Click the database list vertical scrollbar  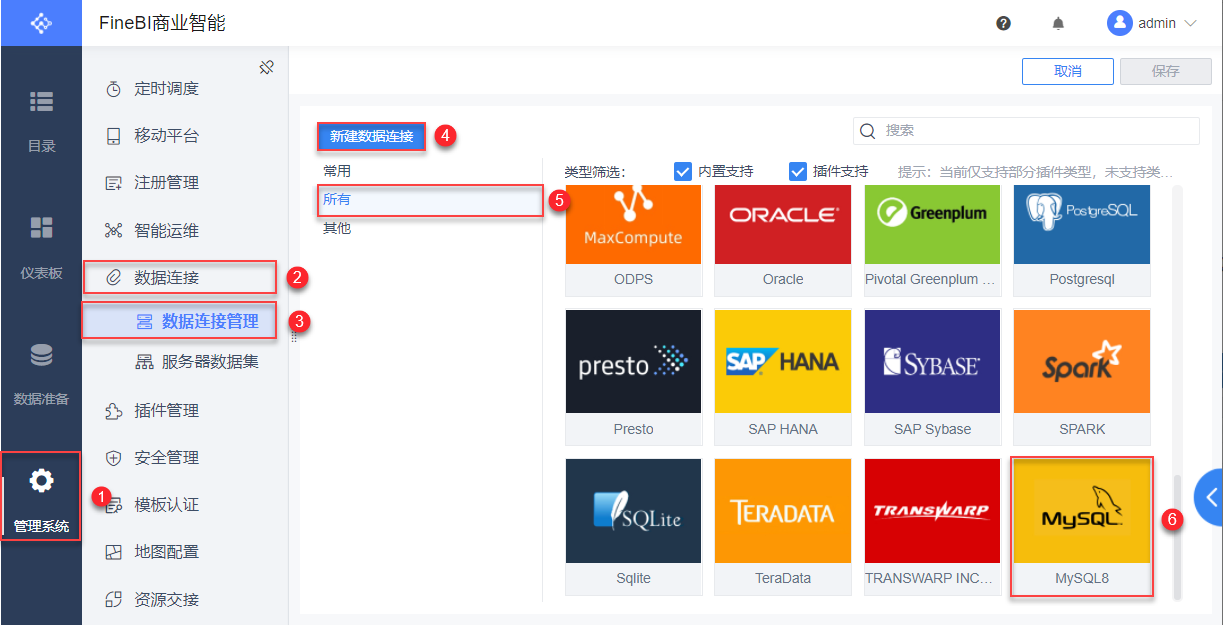(1177, 537)
